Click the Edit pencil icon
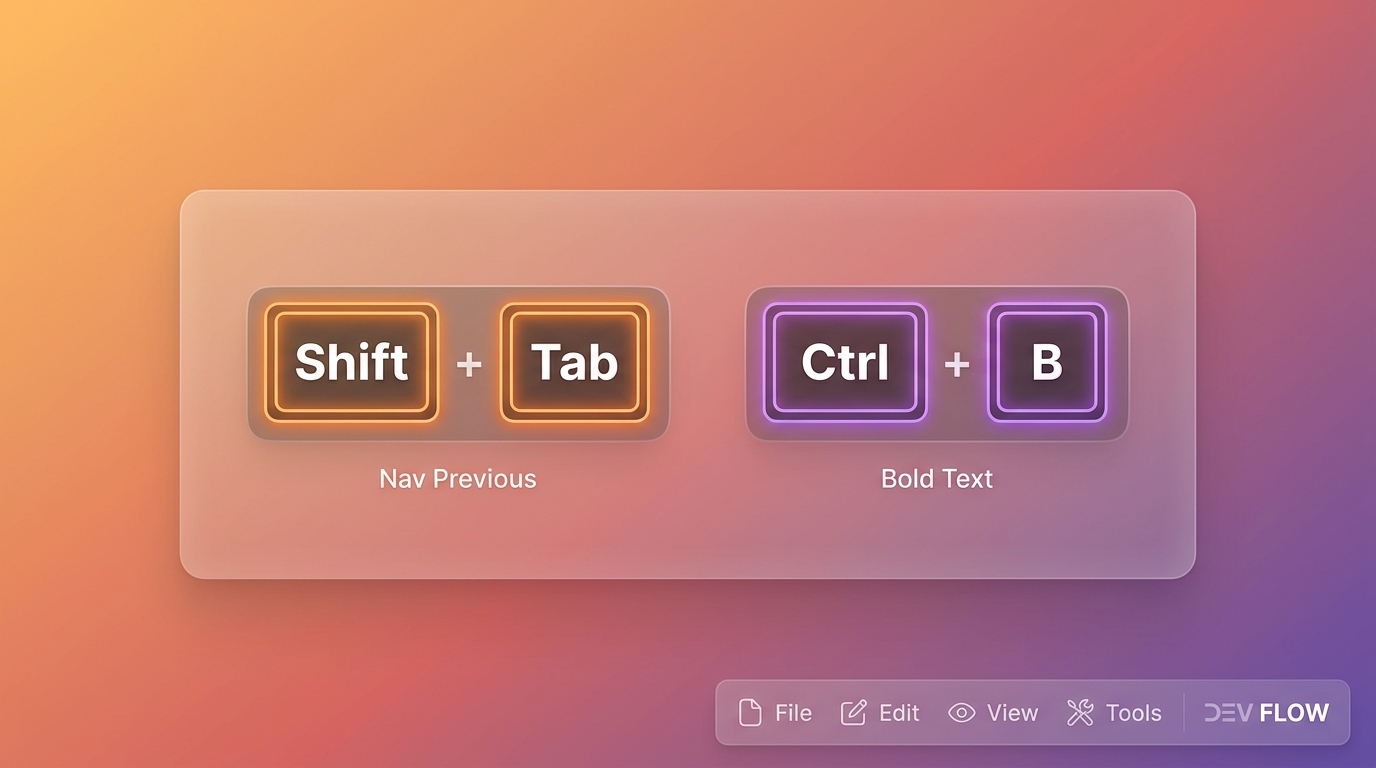 click(x=853, y=712)
